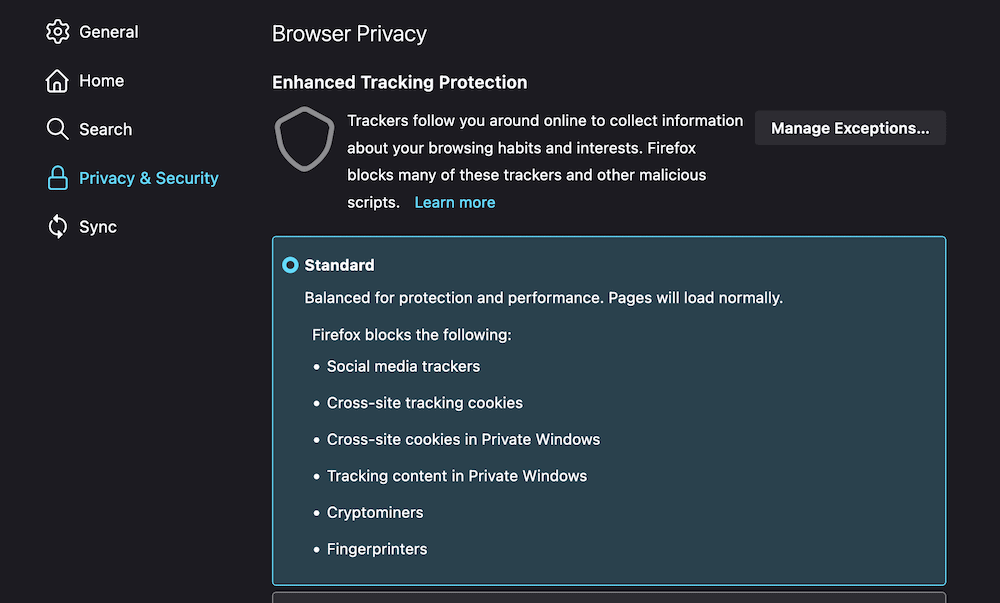Open Manage Exceptions dialog
The width and height of the screenshot is (1000, 603).
(x=849, y=128)
